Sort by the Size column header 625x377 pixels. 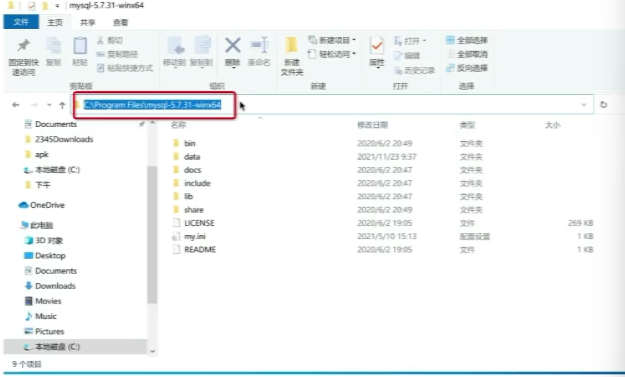tap(552, 125)
